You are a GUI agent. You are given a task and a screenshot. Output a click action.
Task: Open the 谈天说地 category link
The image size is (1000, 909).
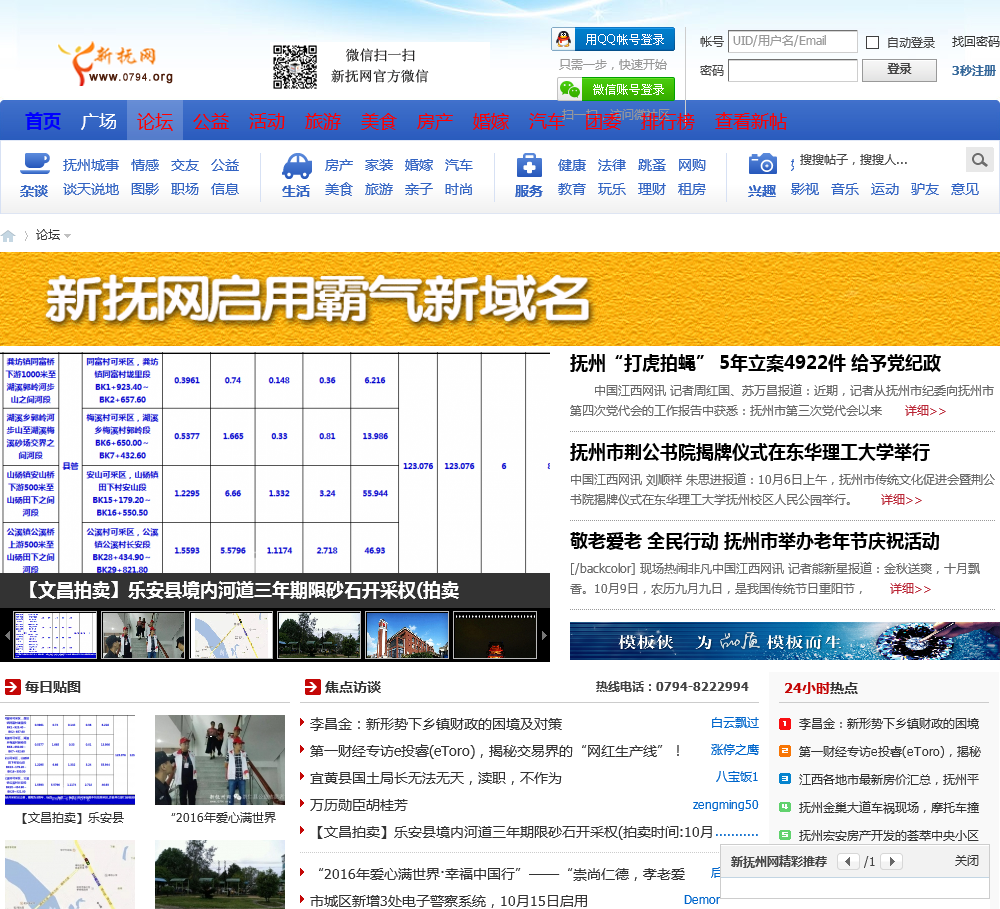(91, 189)
